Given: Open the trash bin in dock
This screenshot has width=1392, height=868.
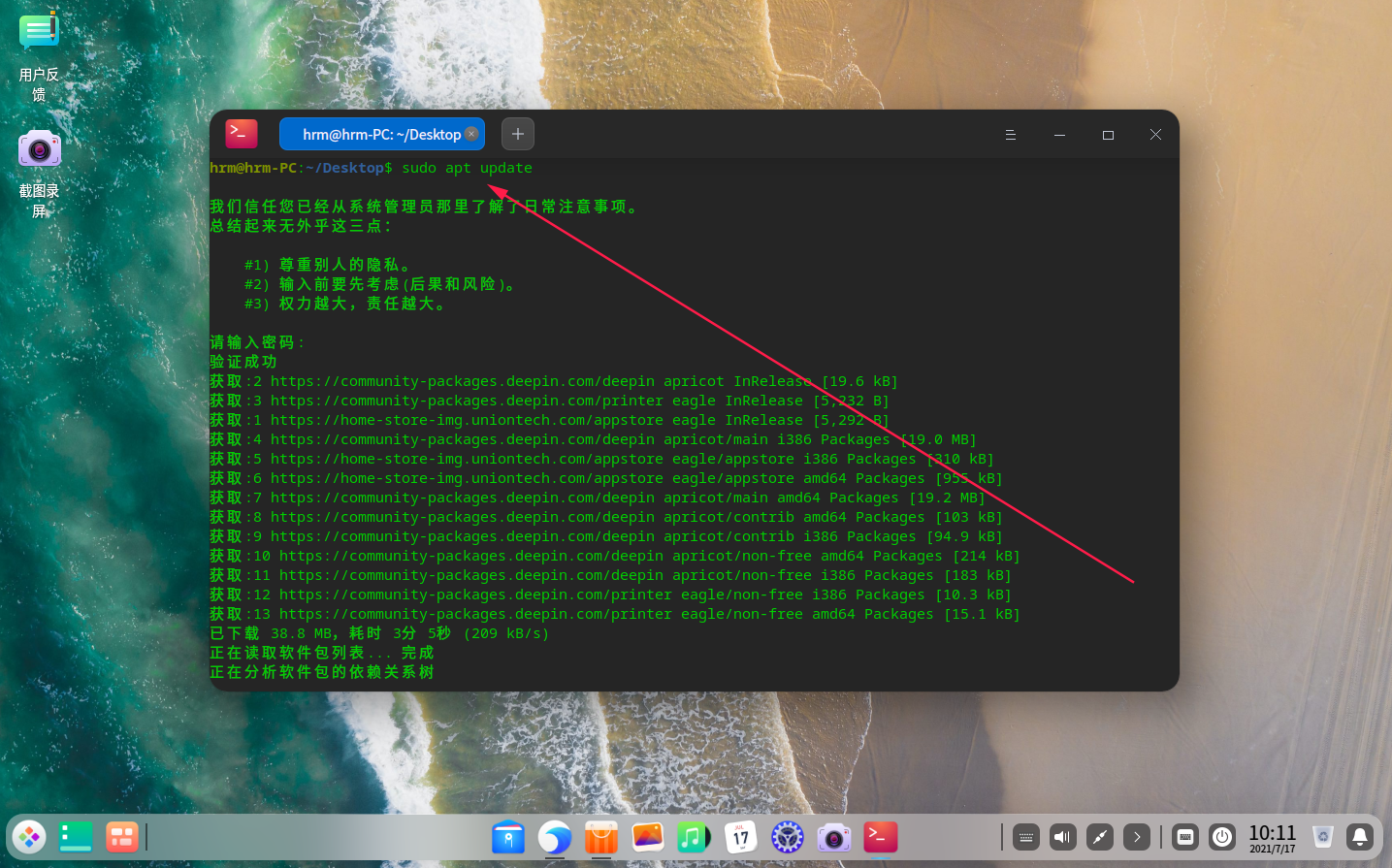Looking at the screenshot, I should pos(1323,837).
